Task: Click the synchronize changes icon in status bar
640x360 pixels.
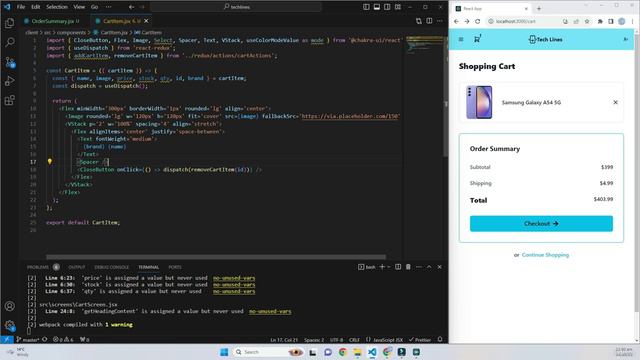Action: click(x=45, y=339)
